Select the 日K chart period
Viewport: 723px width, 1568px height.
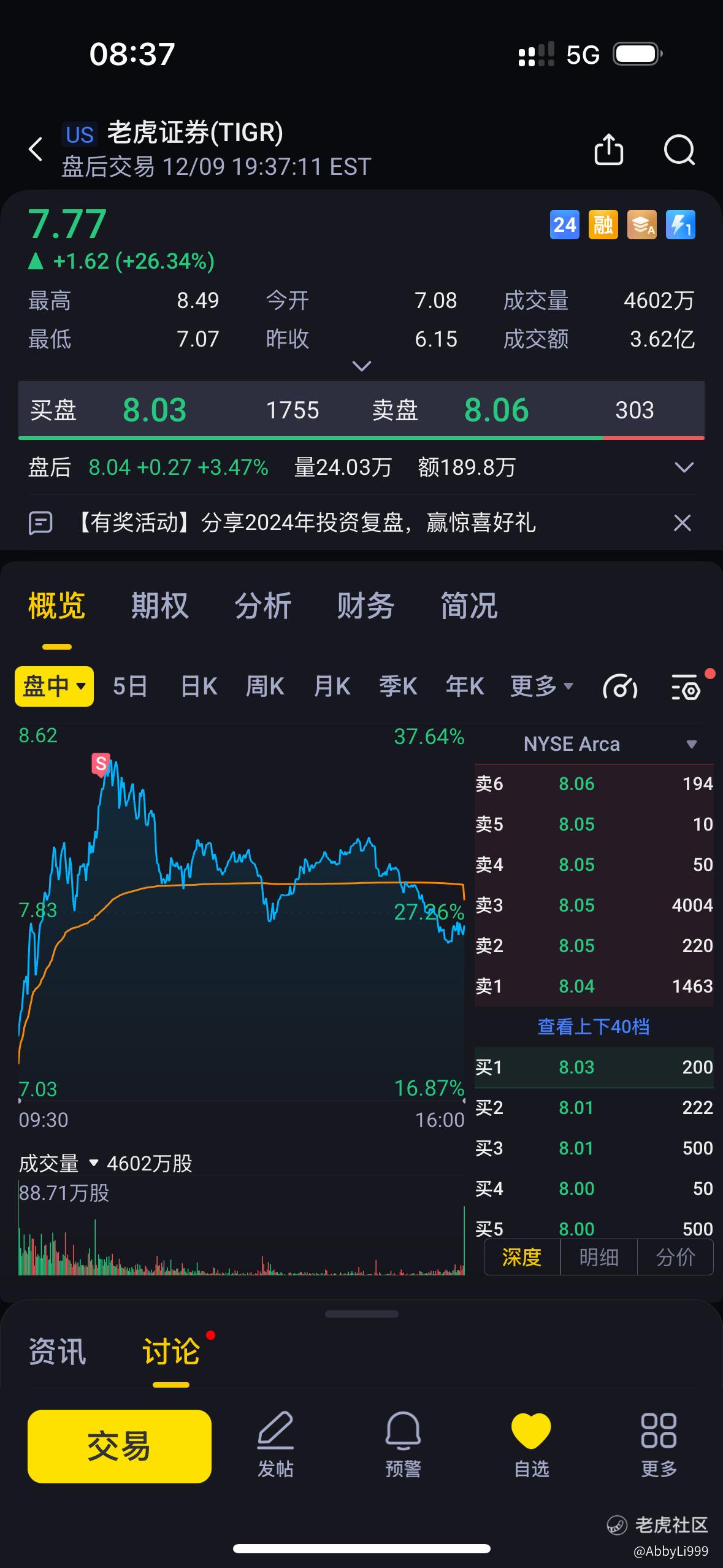[199, 686]
